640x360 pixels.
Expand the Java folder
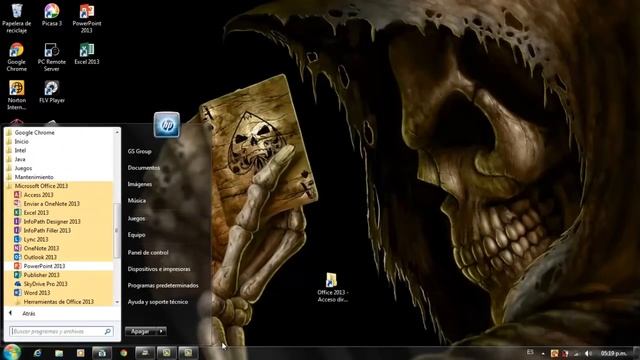click(x=20, y=159)
